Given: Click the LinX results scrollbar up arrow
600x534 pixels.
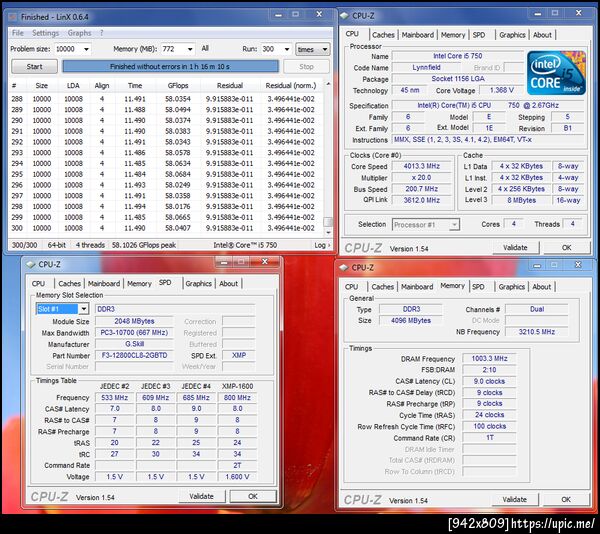Looking at the screenshot, I should pos(328,84).
